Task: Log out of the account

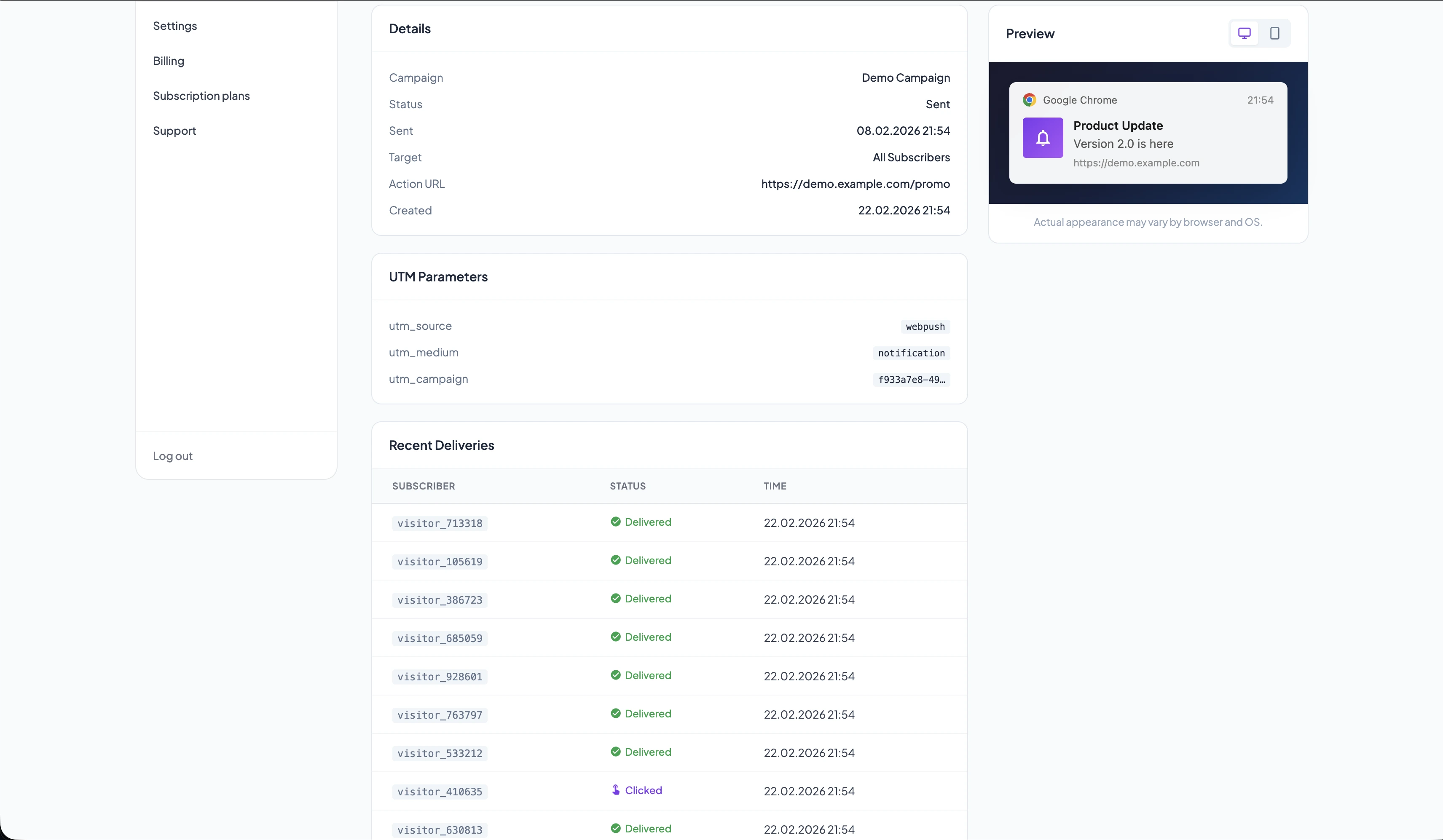Action: coord(172,456)
